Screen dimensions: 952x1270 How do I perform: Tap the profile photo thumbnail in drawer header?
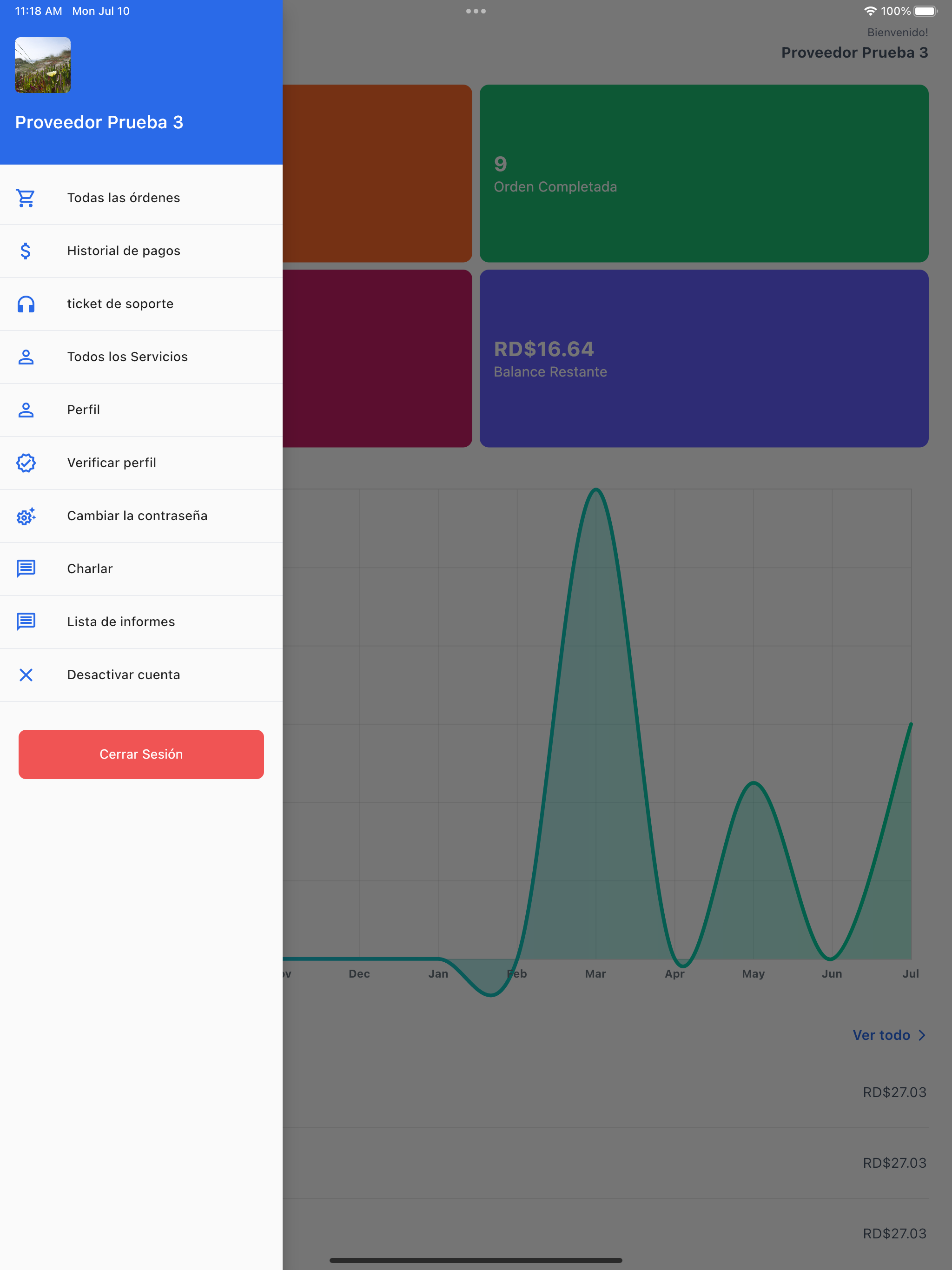[x=43, y=65]
